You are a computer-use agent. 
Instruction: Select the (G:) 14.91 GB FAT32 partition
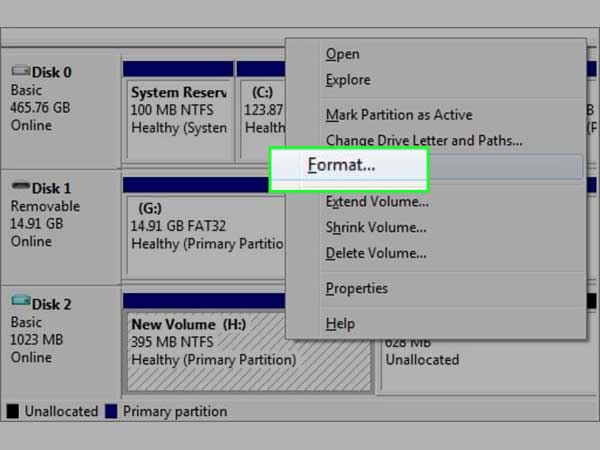204,230
